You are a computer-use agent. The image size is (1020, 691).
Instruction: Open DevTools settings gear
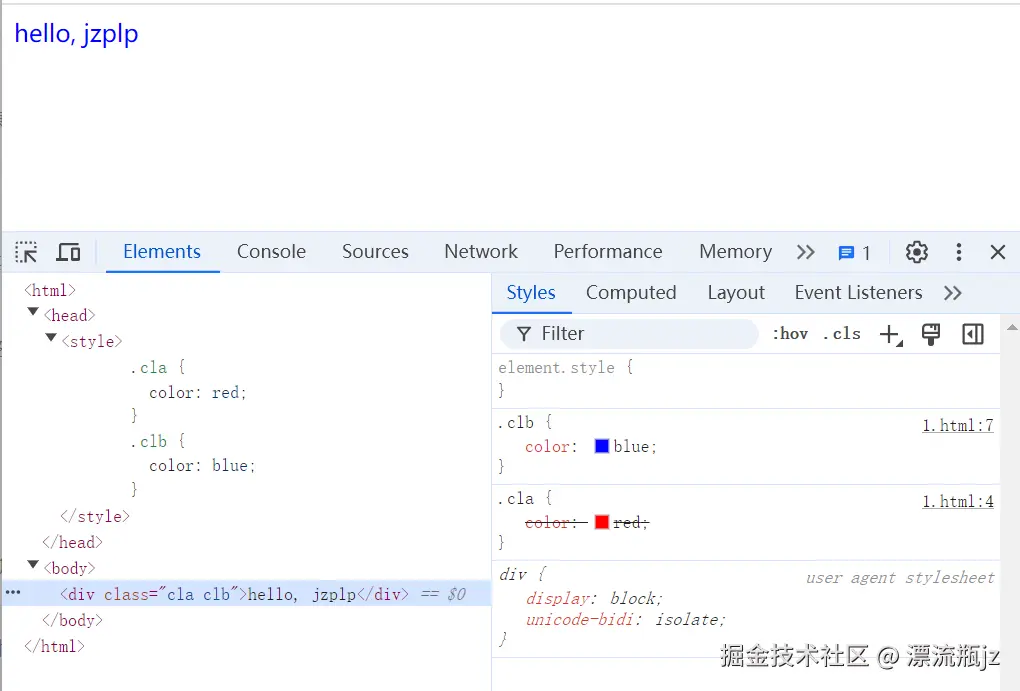pyautogui.click(x=916, y=252)
